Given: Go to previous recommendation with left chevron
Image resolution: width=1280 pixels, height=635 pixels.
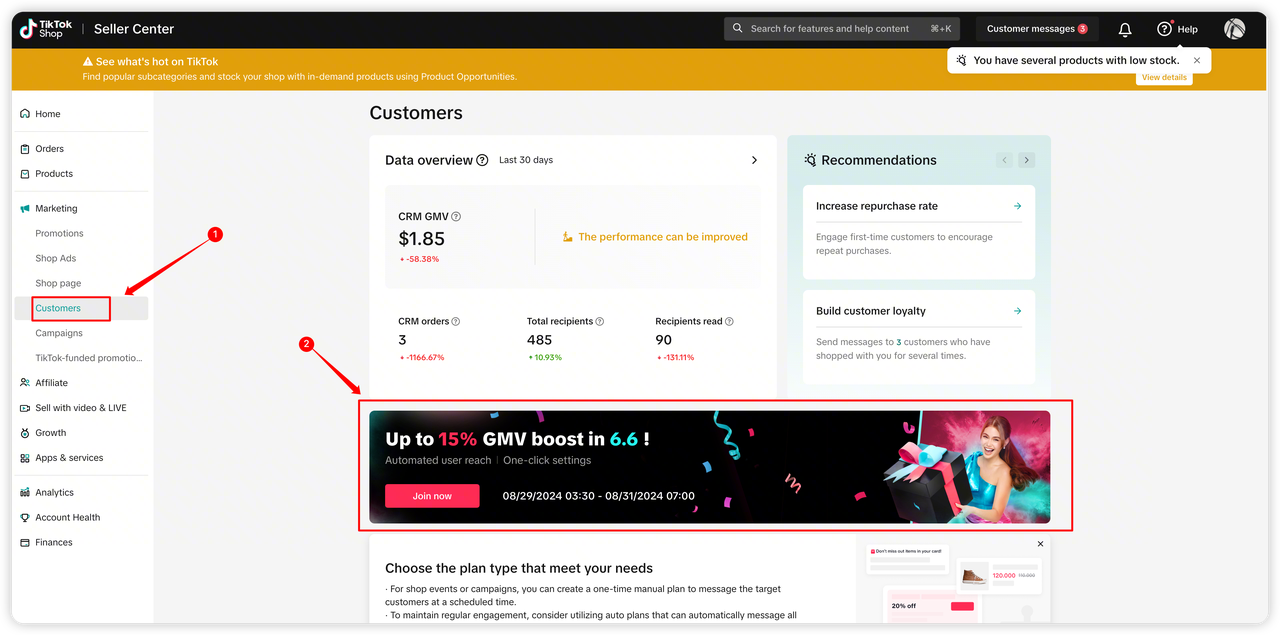Looking at the screenshot, I should click(x=1004, y=160).
